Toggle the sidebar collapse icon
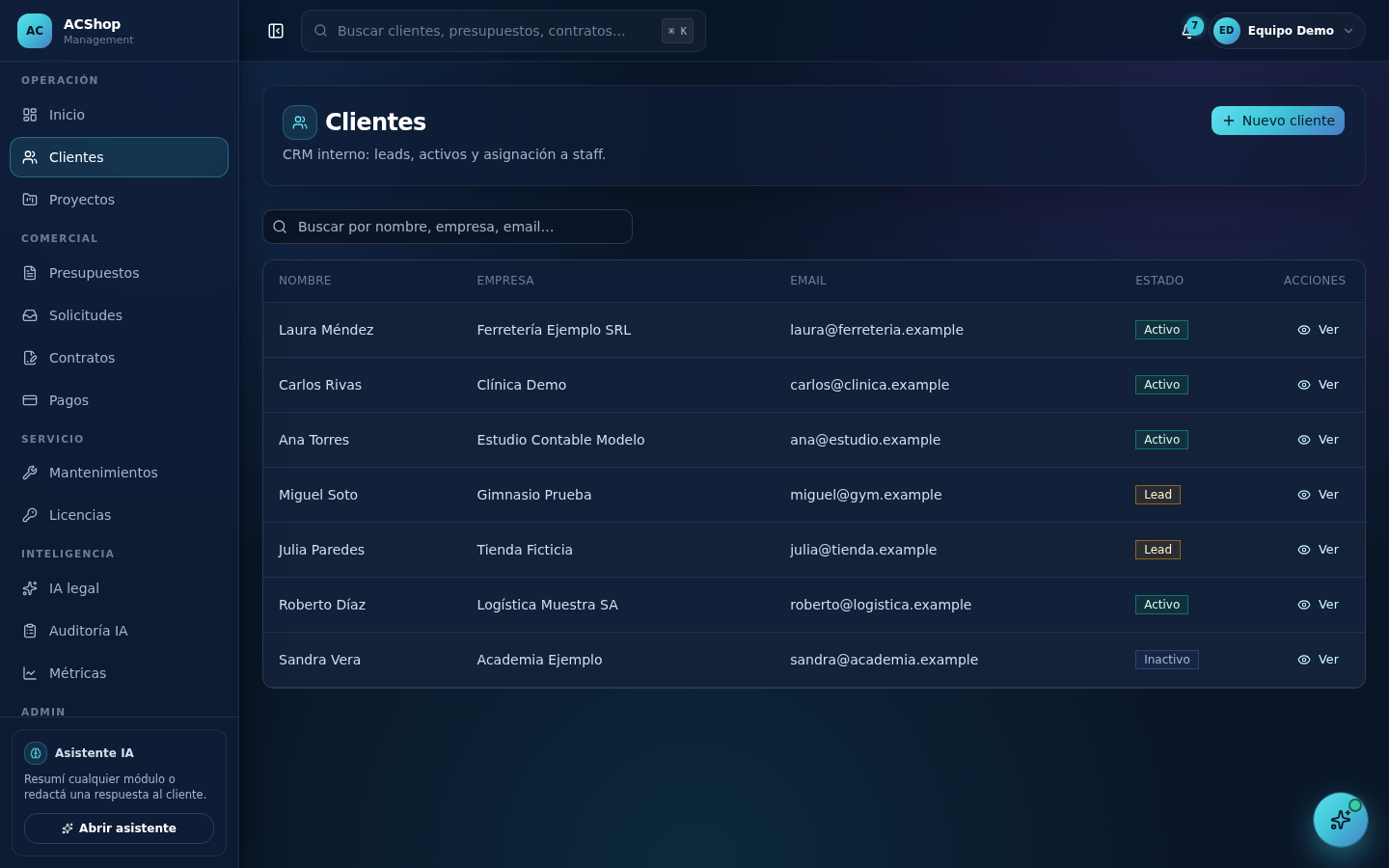The width and height of the screenshot is (1389, 868). point(276,31)
